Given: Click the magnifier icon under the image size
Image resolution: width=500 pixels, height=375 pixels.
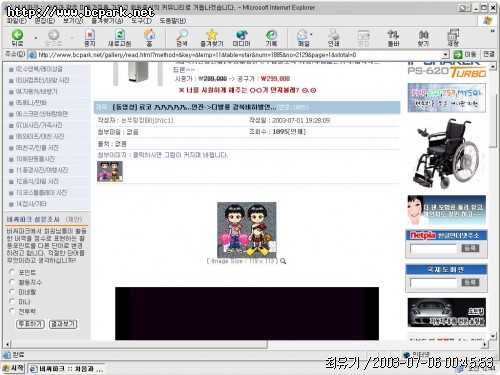Looking at the screenshot, I should coord(283,261).
